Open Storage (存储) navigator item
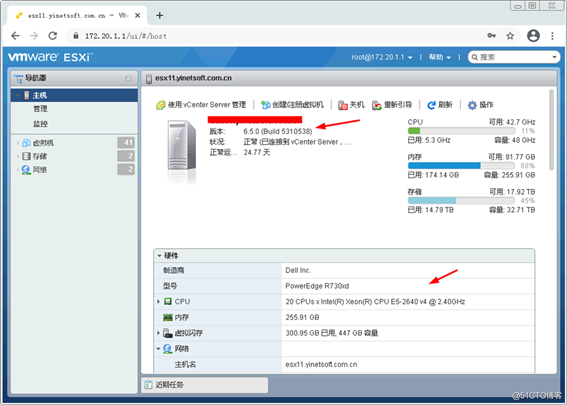The width and height of the screenshot is (567, 405). (40, 156)
